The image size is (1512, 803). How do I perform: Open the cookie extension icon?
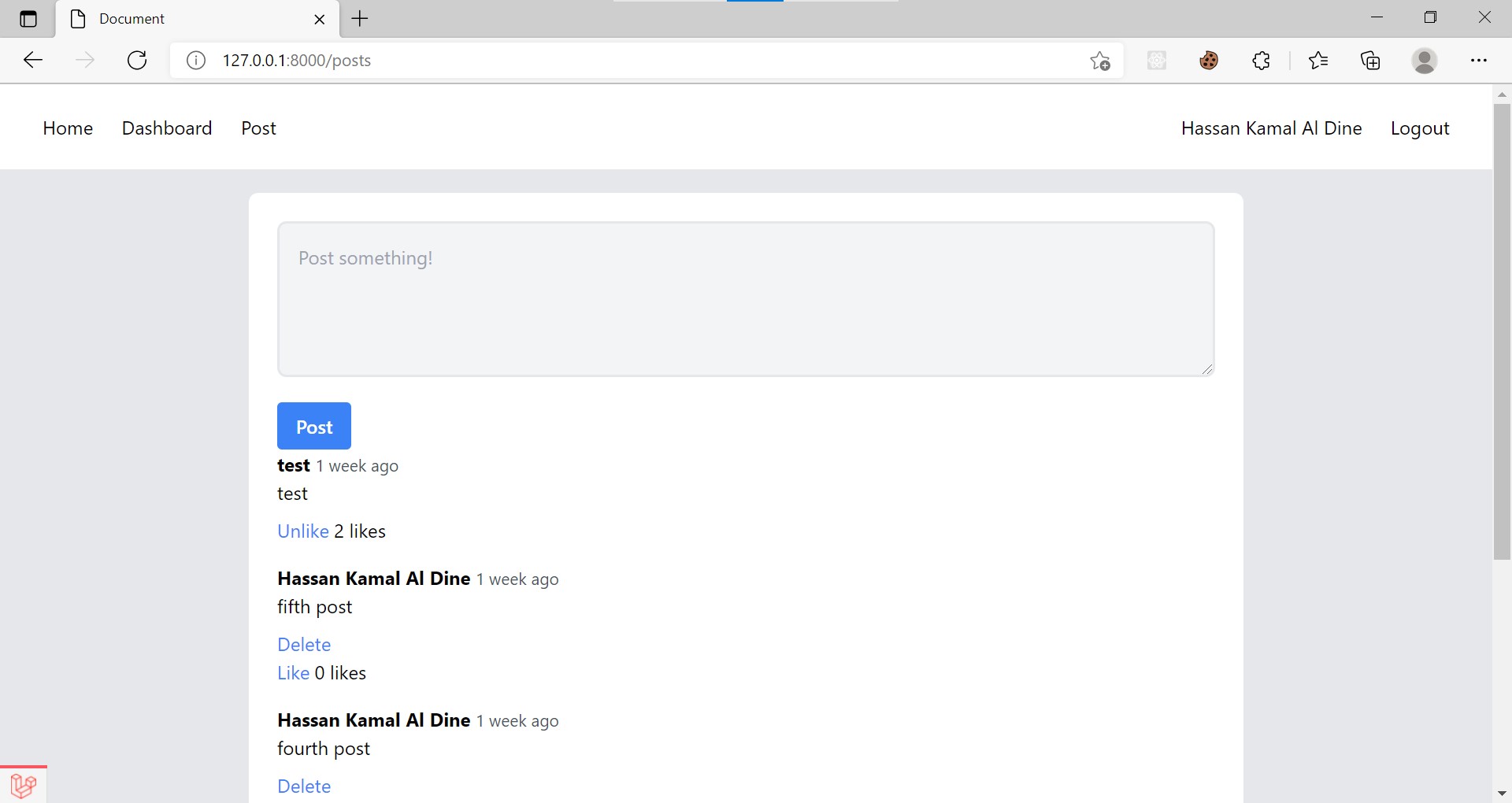[1209, 61]
